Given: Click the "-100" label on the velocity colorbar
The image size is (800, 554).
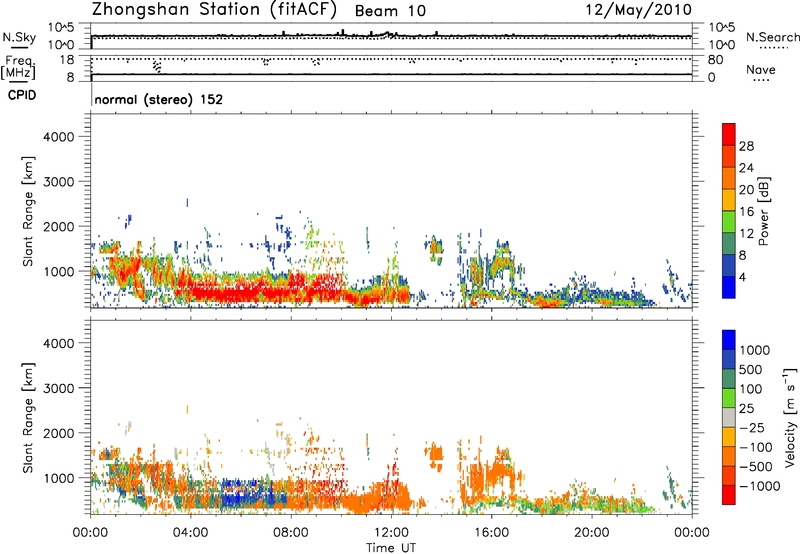Looking at the screenshot, I should pos(756,447).
